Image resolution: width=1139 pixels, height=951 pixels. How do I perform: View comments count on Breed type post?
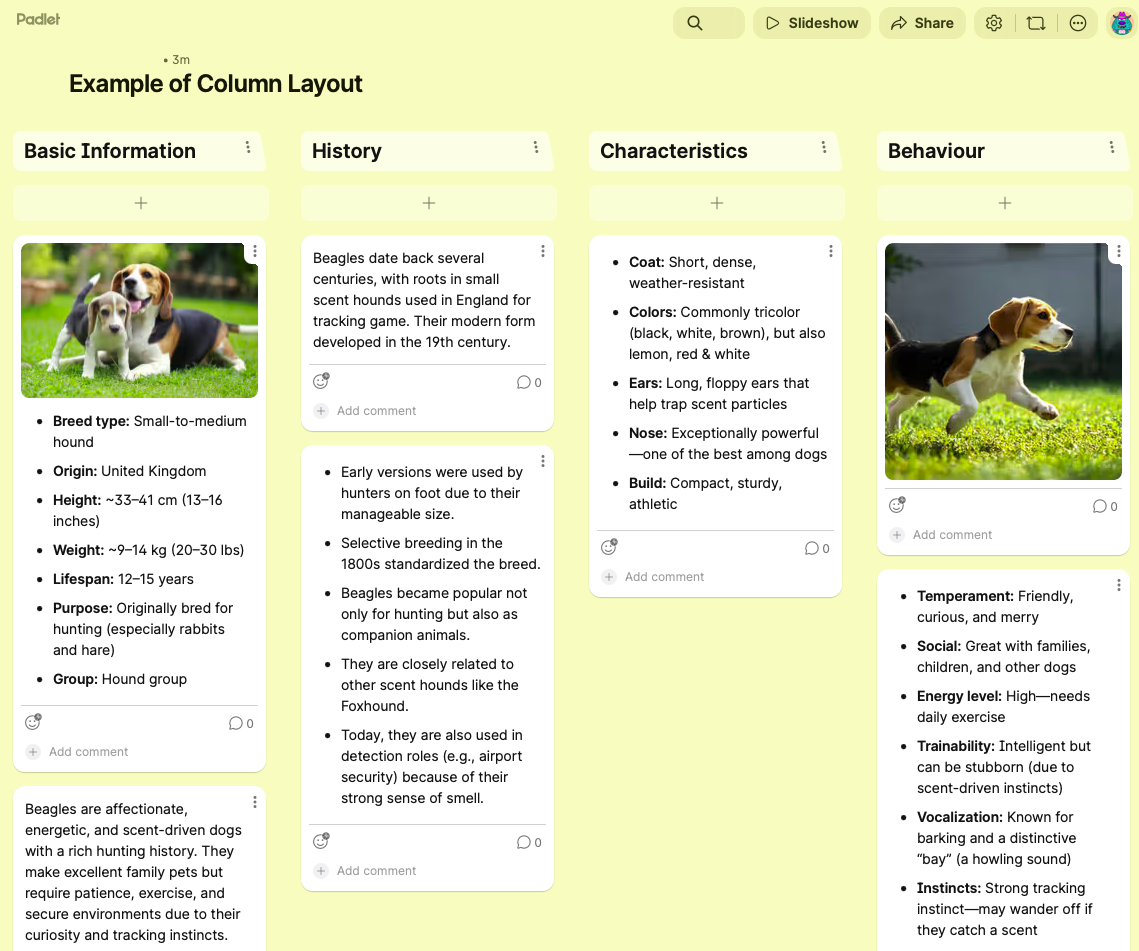click(241, 724)
